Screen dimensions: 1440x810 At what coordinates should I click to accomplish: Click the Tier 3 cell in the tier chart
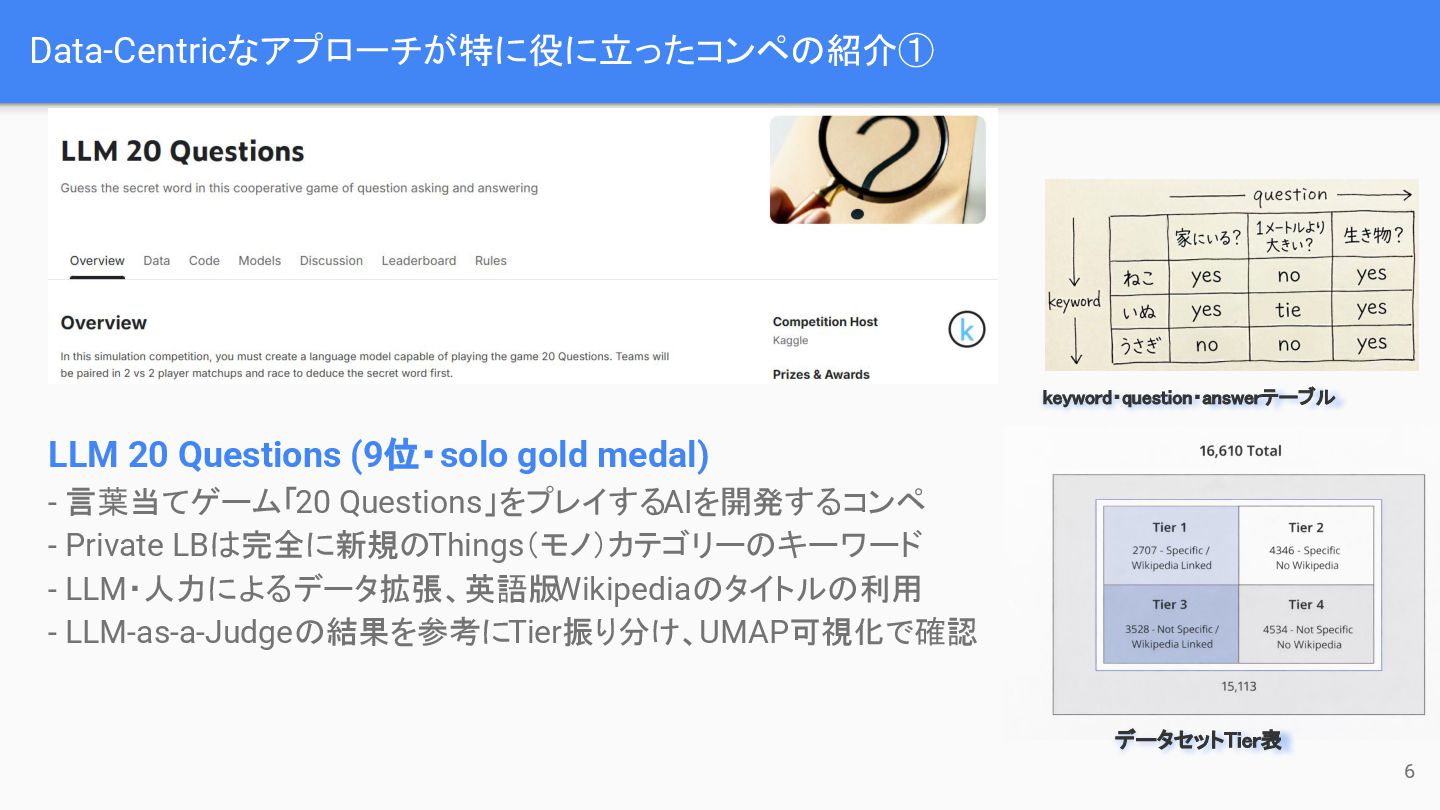tap(1171, 624)
